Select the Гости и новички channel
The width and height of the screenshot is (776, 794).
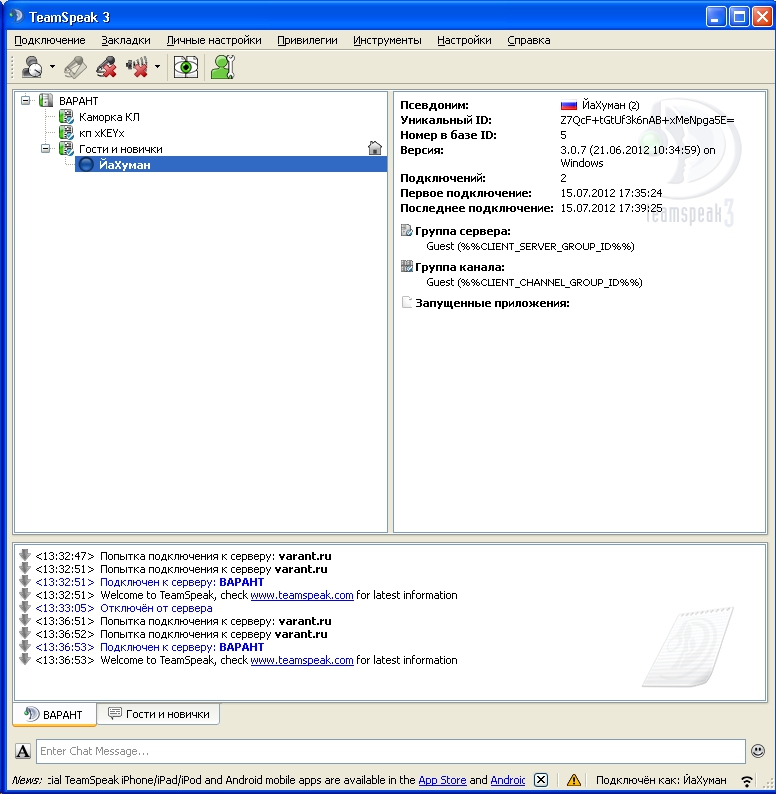[121, 149]
